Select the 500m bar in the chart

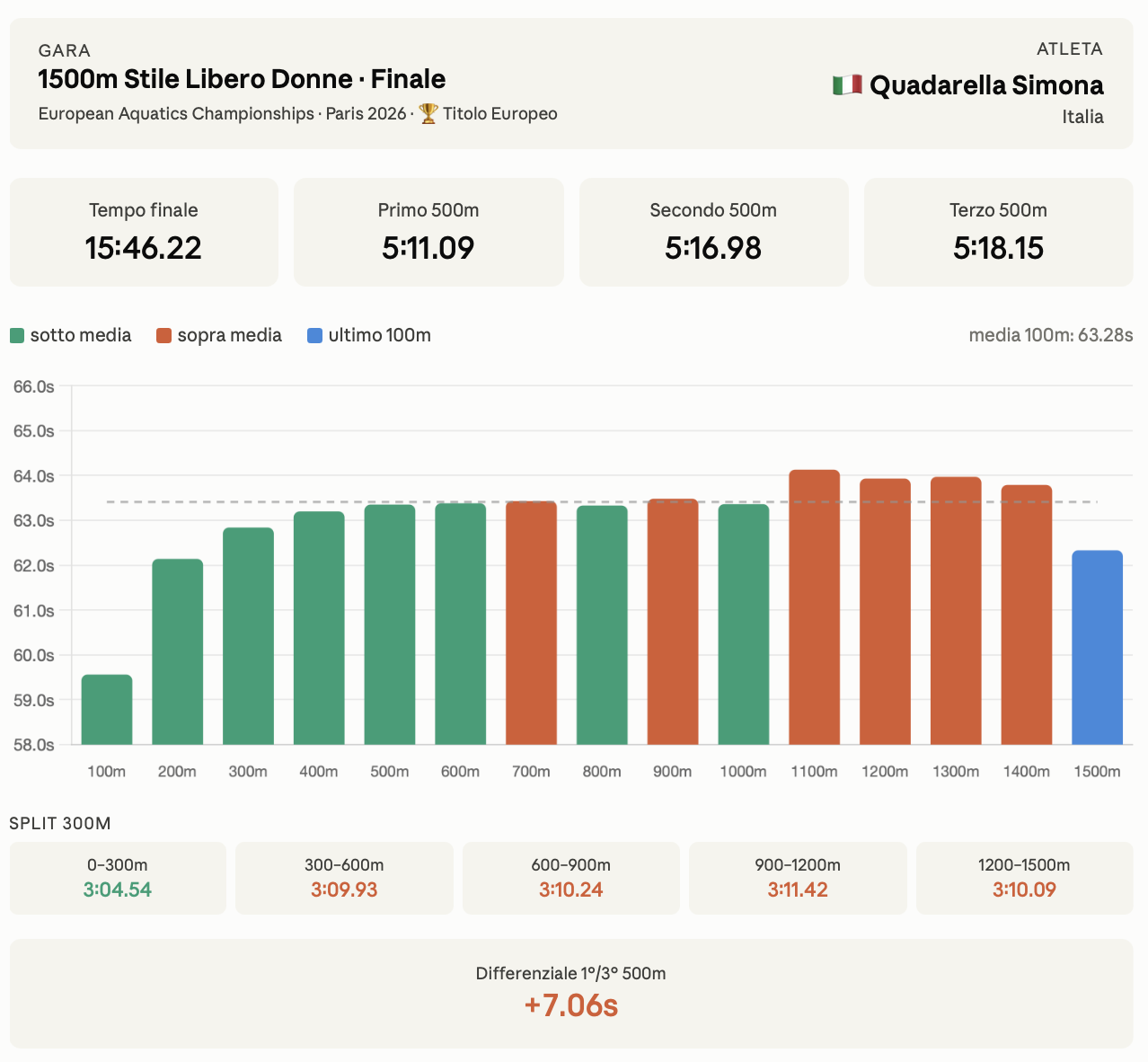click(x=390, y=624)
